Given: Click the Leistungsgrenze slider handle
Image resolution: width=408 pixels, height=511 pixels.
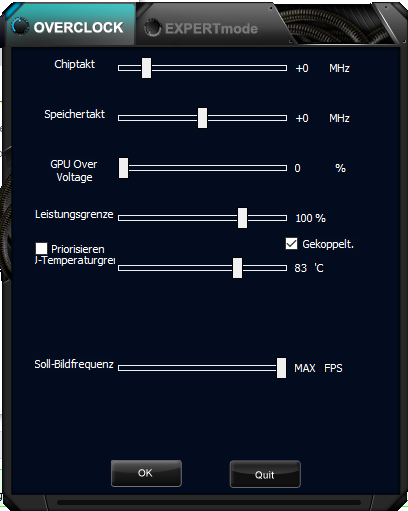Looking at the screenshot, I should [242, 218].
